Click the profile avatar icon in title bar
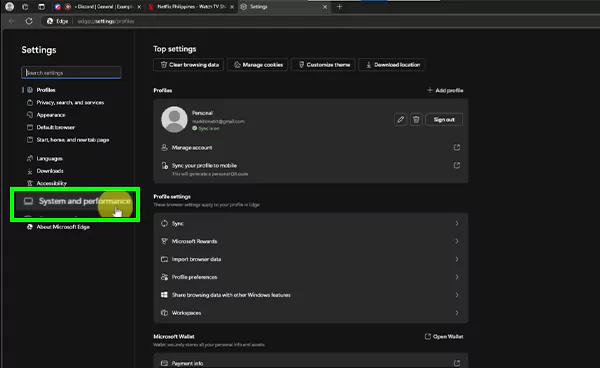Viewport: 600px width, 368px height. 10,7
